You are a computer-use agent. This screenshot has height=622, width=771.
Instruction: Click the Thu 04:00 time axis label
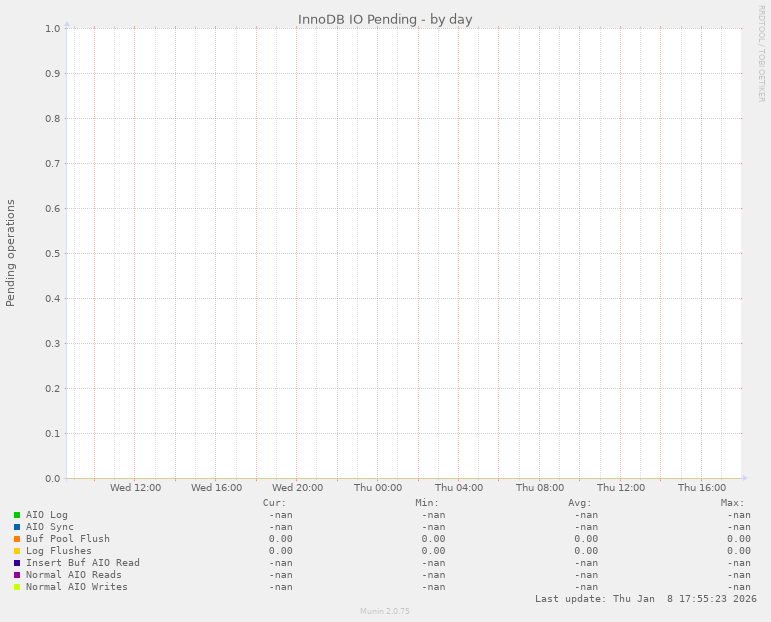pyautogui.click(x=459, y=488)
